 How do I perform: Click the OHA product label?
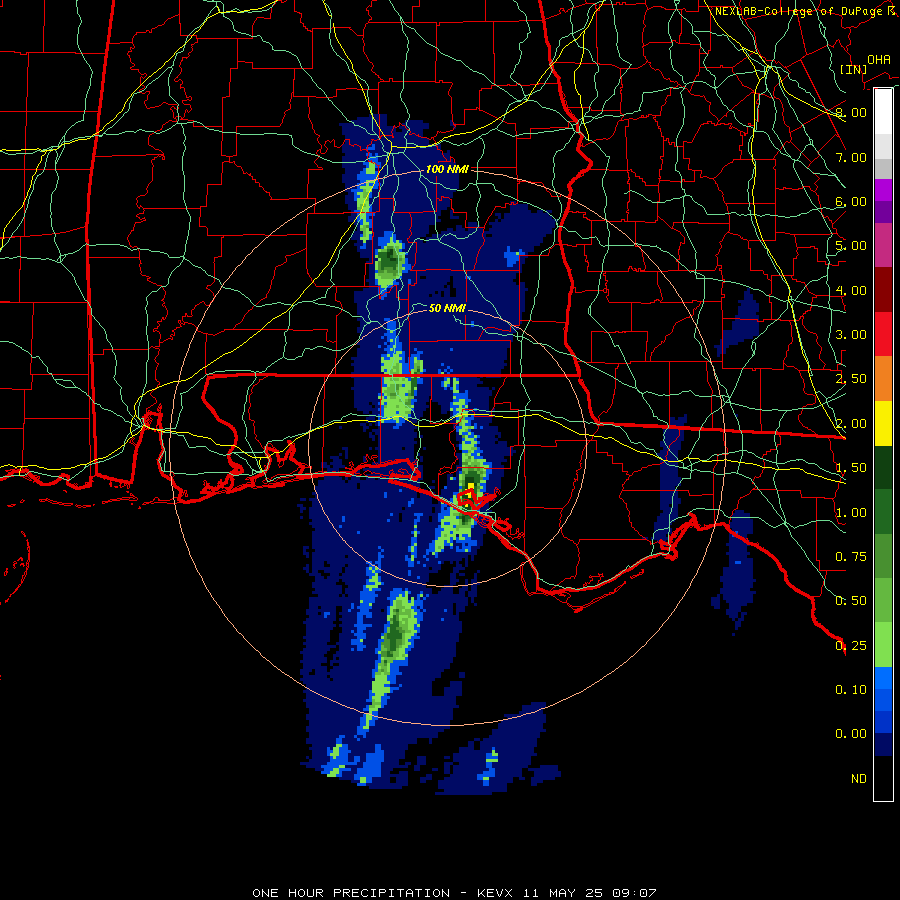point(879,60)
